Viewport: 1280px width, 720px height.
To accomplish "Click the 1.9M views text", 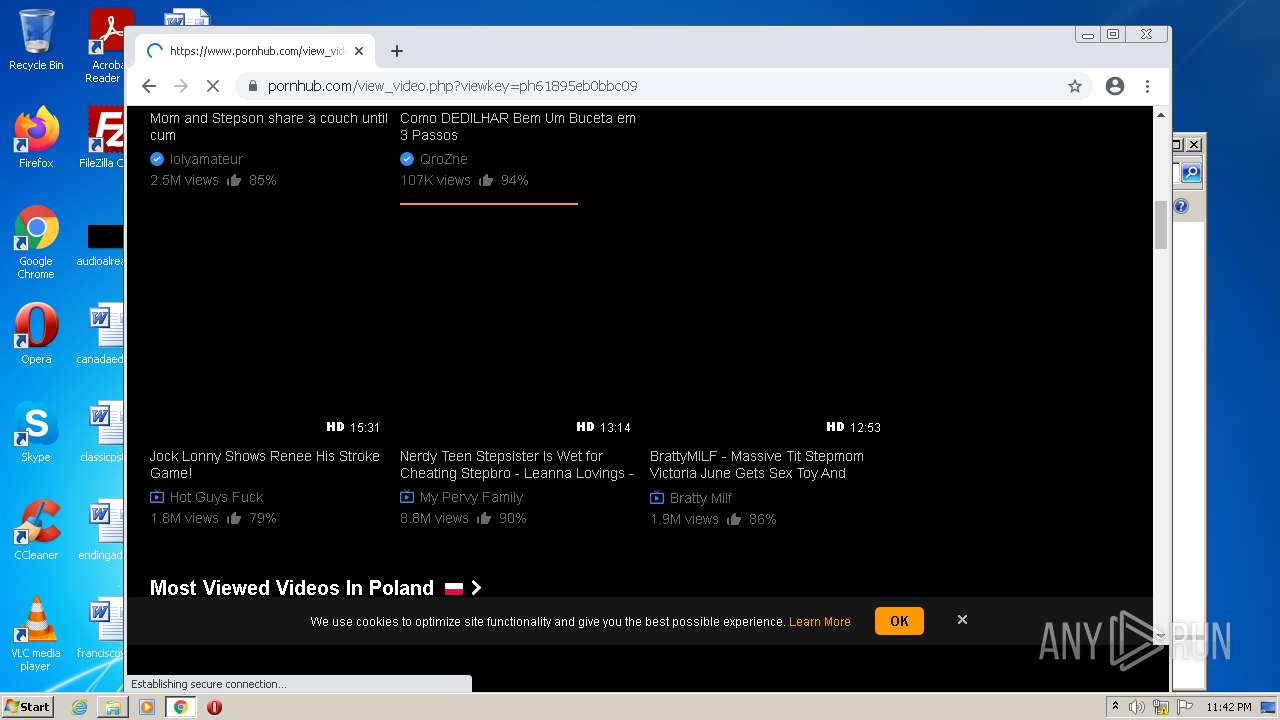I will click(x=684, y=519).
